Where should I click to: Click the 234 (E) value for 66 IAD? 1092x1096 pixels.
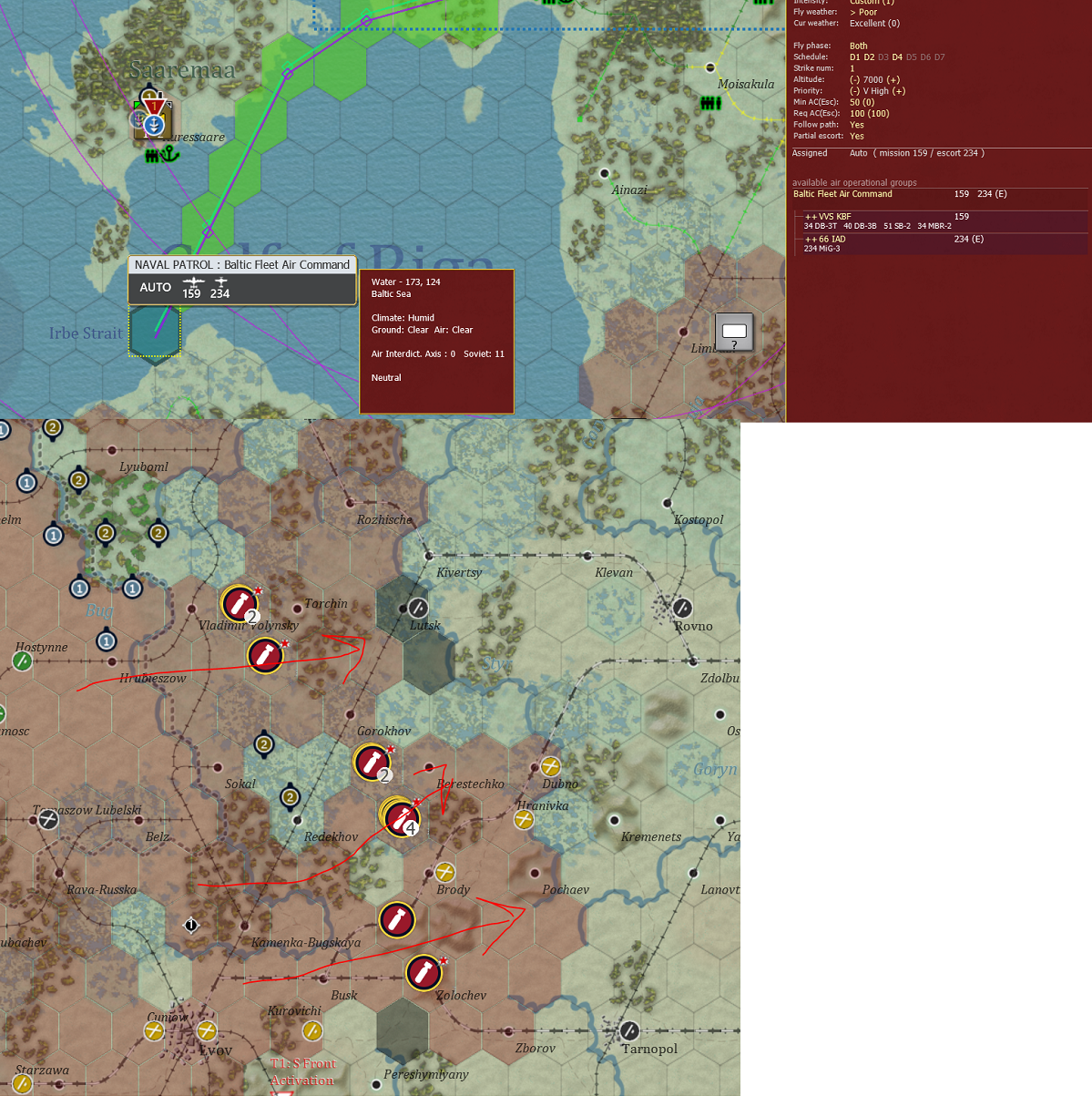(x=969, y=240)
